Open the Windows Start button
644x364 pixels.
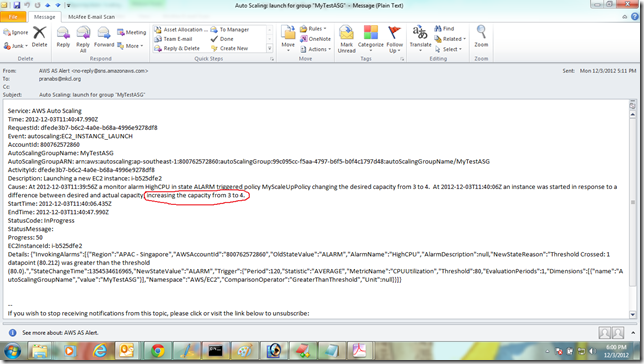[x=12, y=352]
